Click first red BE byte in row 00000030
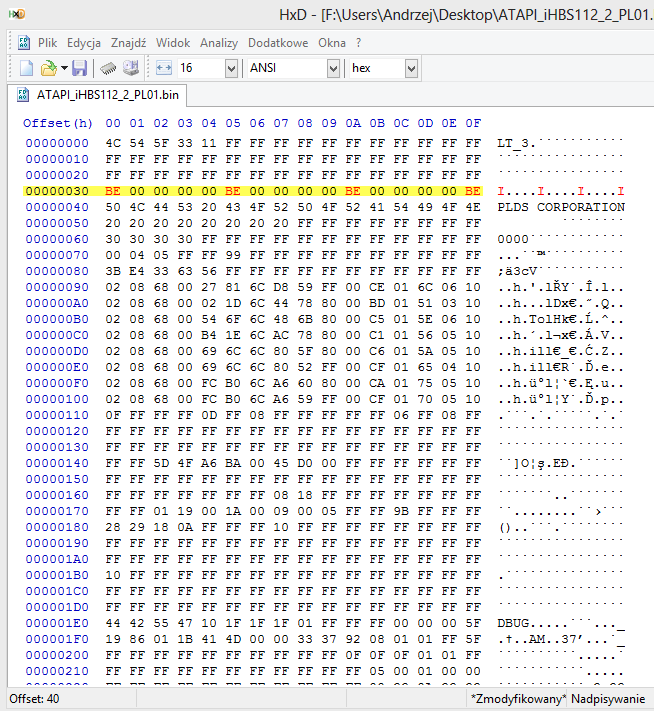The image size is (654, 711). click(113, 191)
